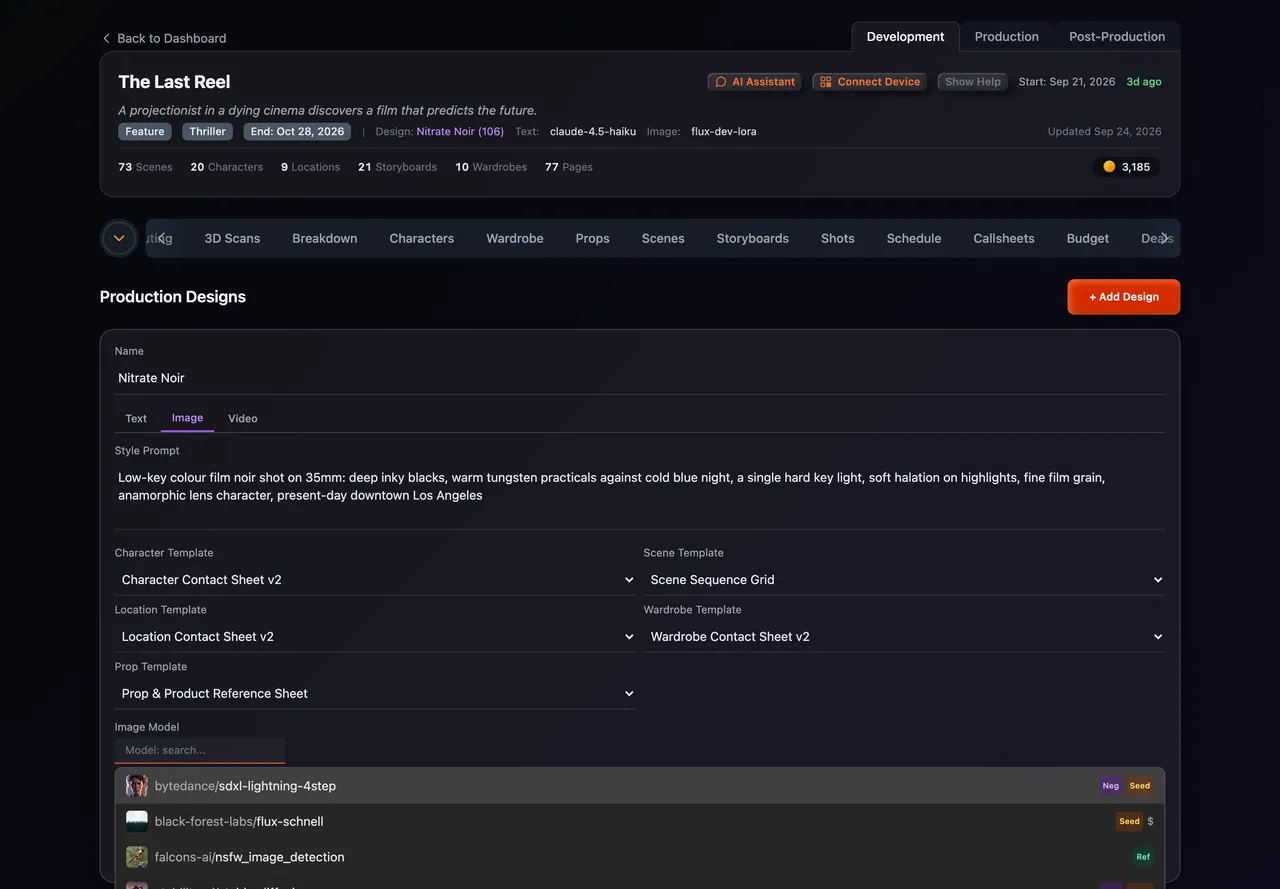
Task: Click the back chevron beside Back to Dashboard
Action: point(106,38)
